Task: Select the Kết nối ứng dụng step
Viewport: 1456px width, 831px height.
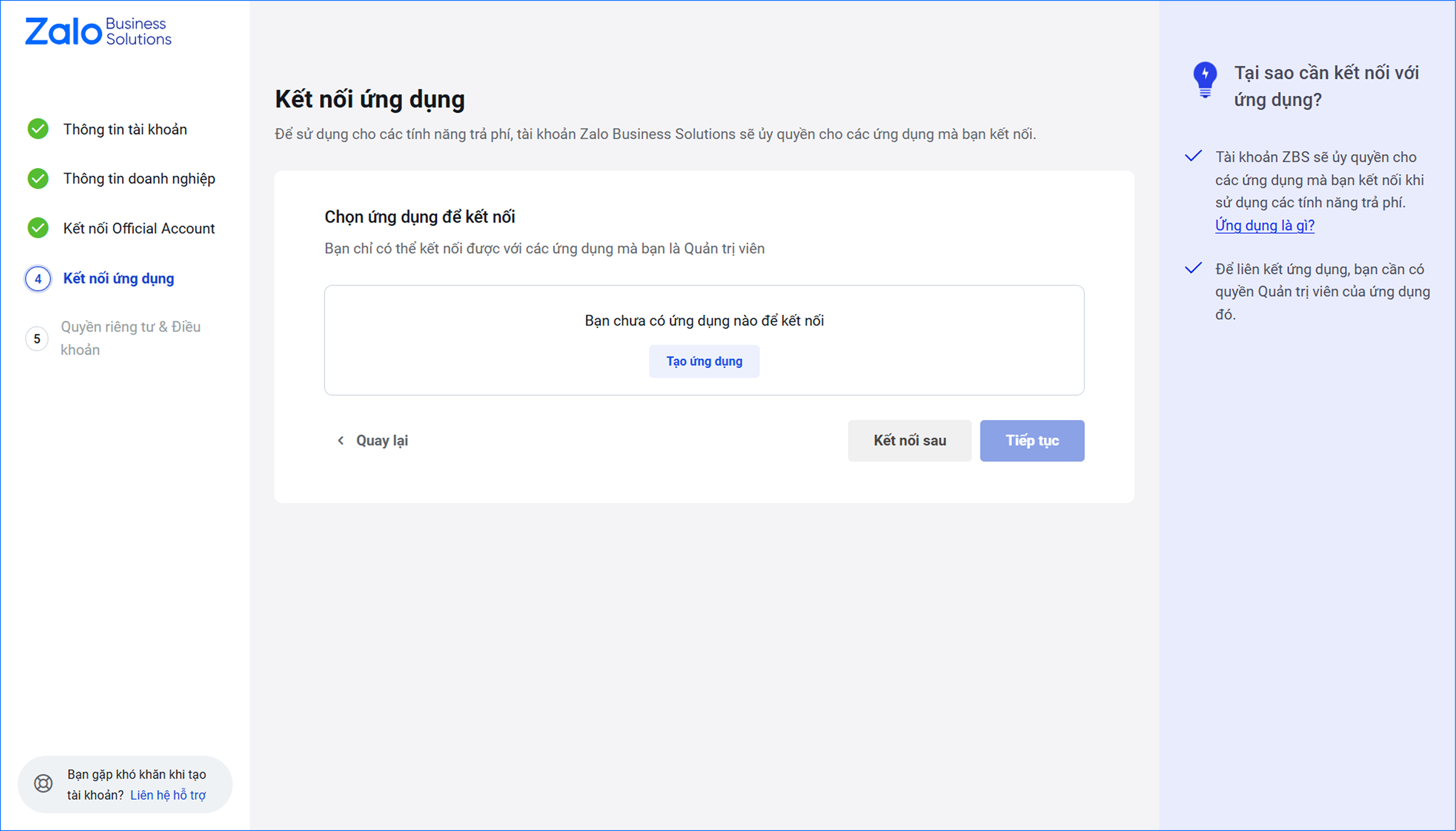Action: (x=119, y=279)
